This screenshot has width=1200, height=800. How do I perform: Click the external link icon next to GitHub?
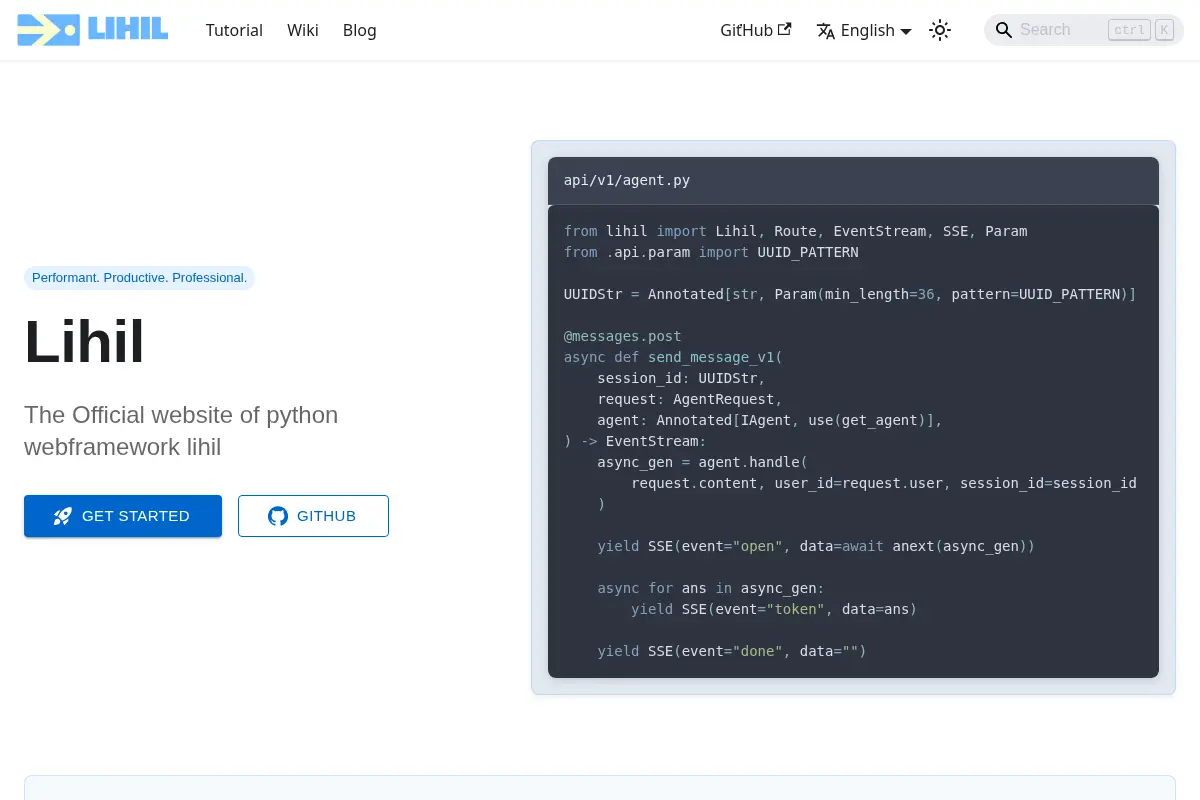click(785, 29)
